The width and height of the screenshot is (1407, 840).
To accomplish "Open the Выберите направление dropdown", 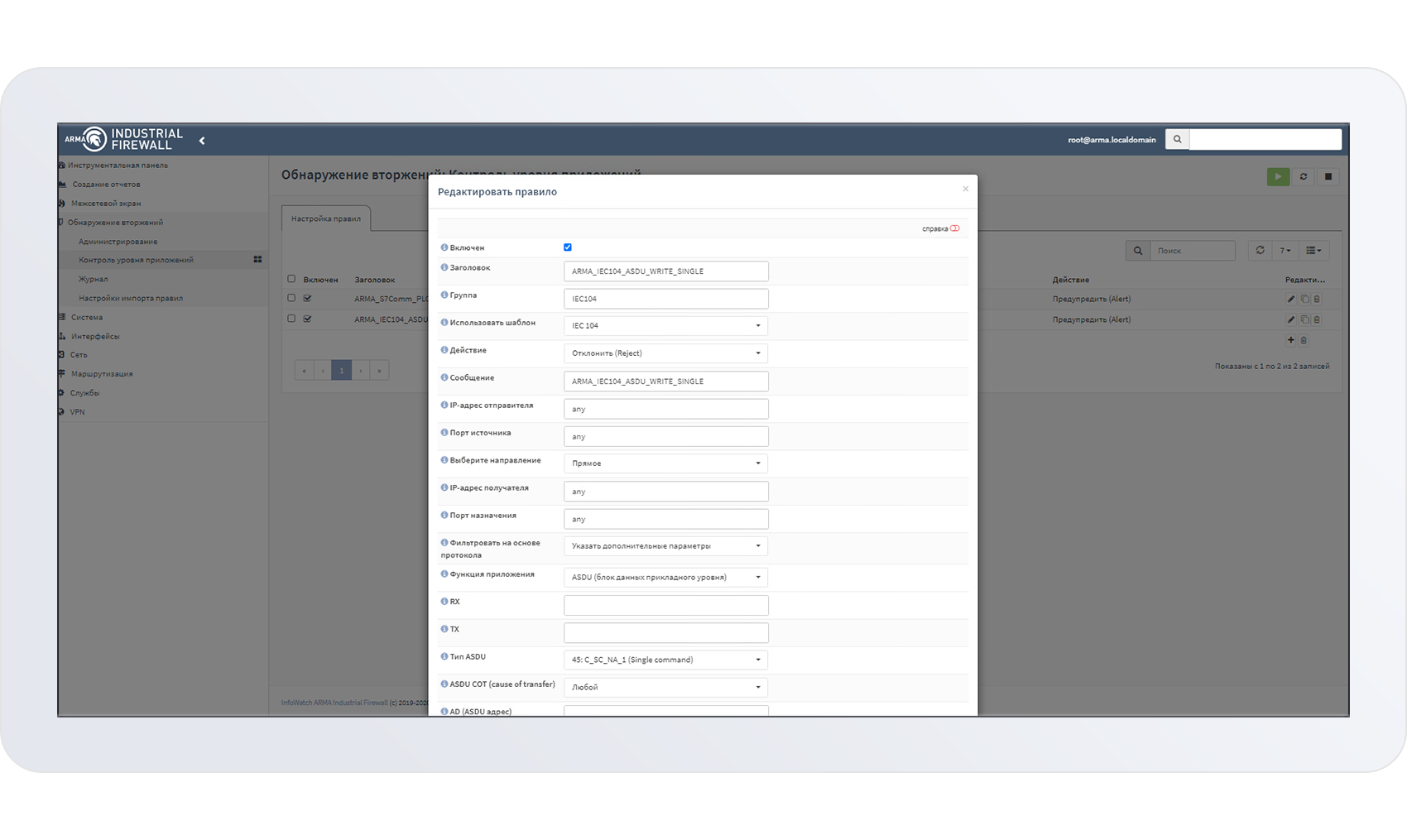I will (665, 463).
